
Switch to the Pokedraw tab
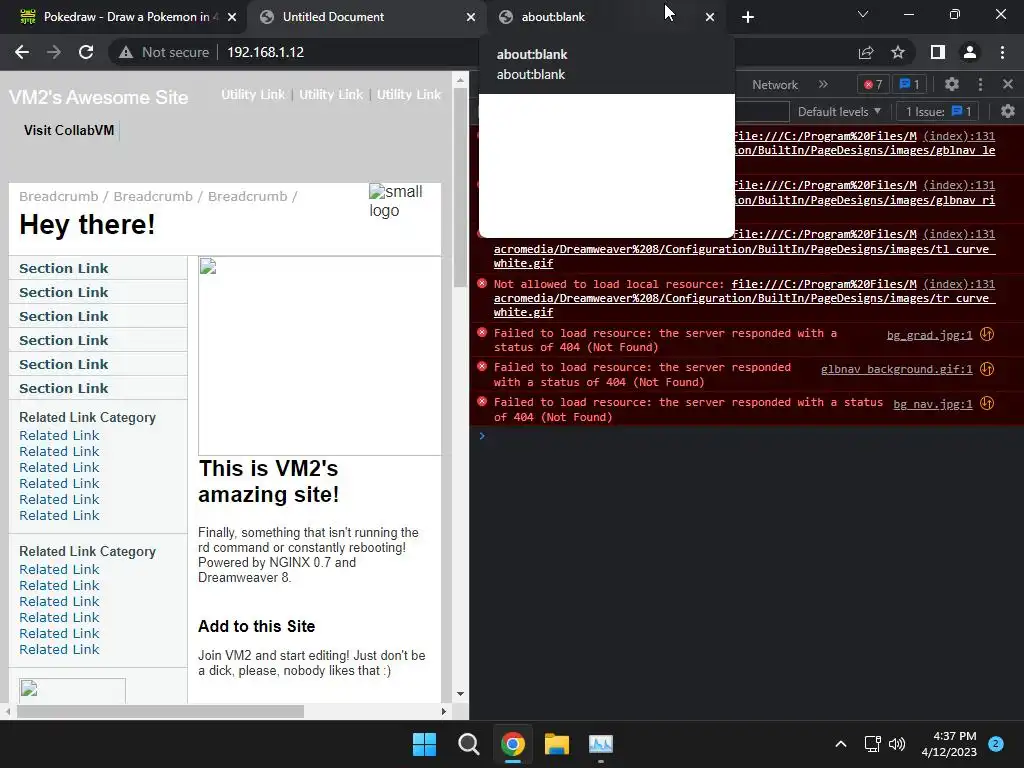tap(124, 17)
